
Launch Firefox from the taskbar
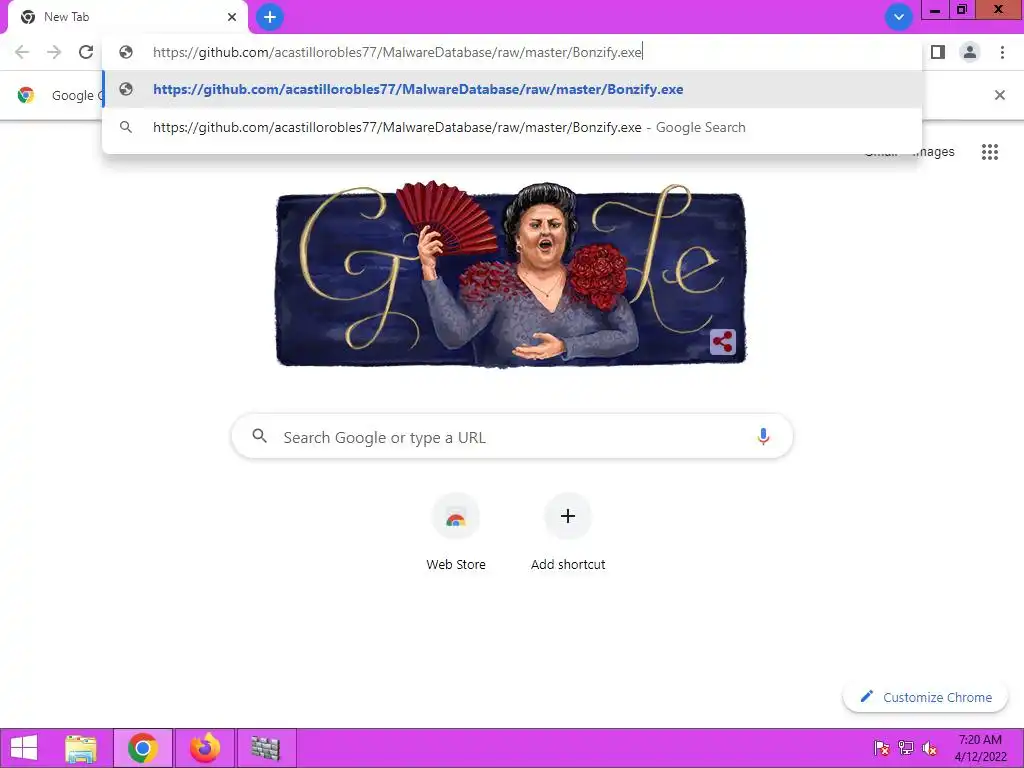coord(205,748)
